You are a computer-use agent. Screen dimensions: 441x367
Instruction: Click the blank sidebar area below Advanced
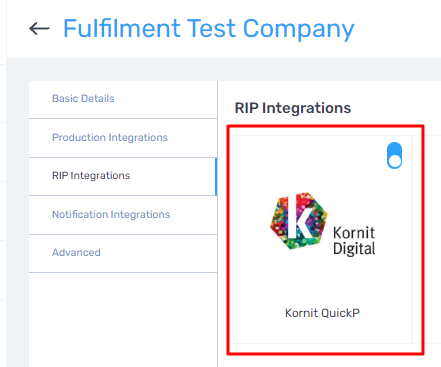coord(123,319)
